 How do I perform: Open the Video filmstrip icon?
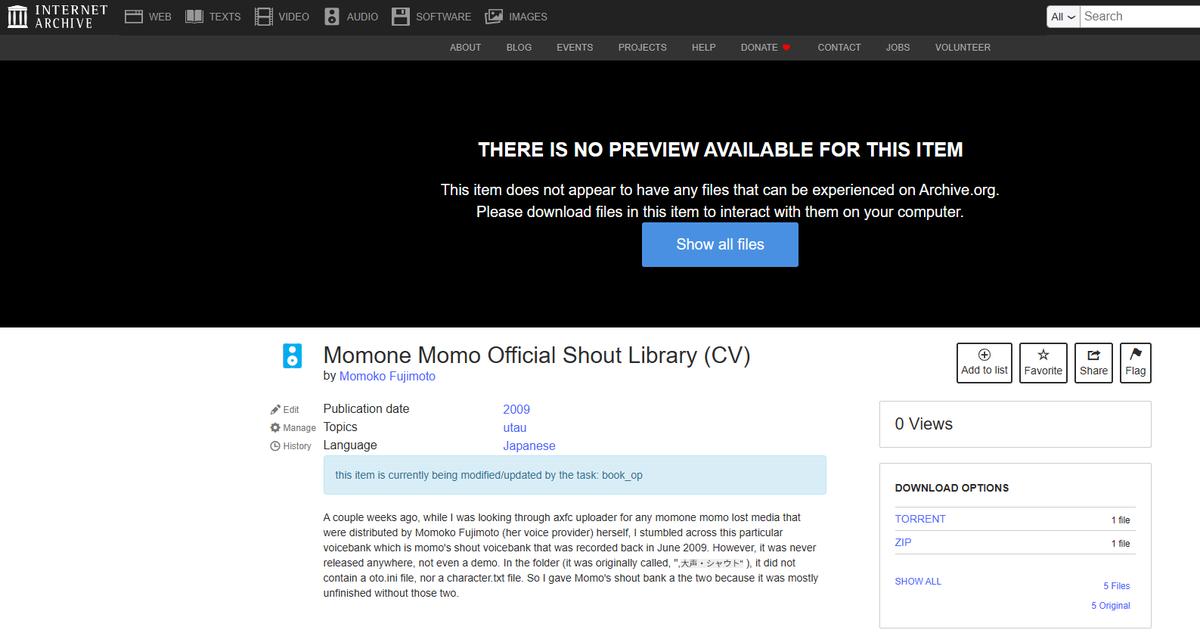(263, 17)
